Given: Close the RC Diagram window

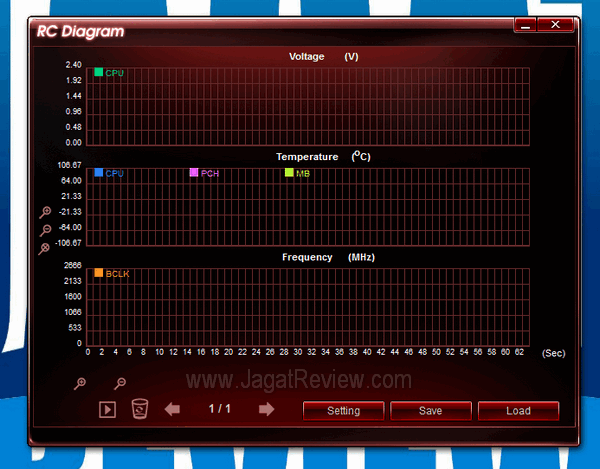Looking at the screenshot, I should point(560,24).
